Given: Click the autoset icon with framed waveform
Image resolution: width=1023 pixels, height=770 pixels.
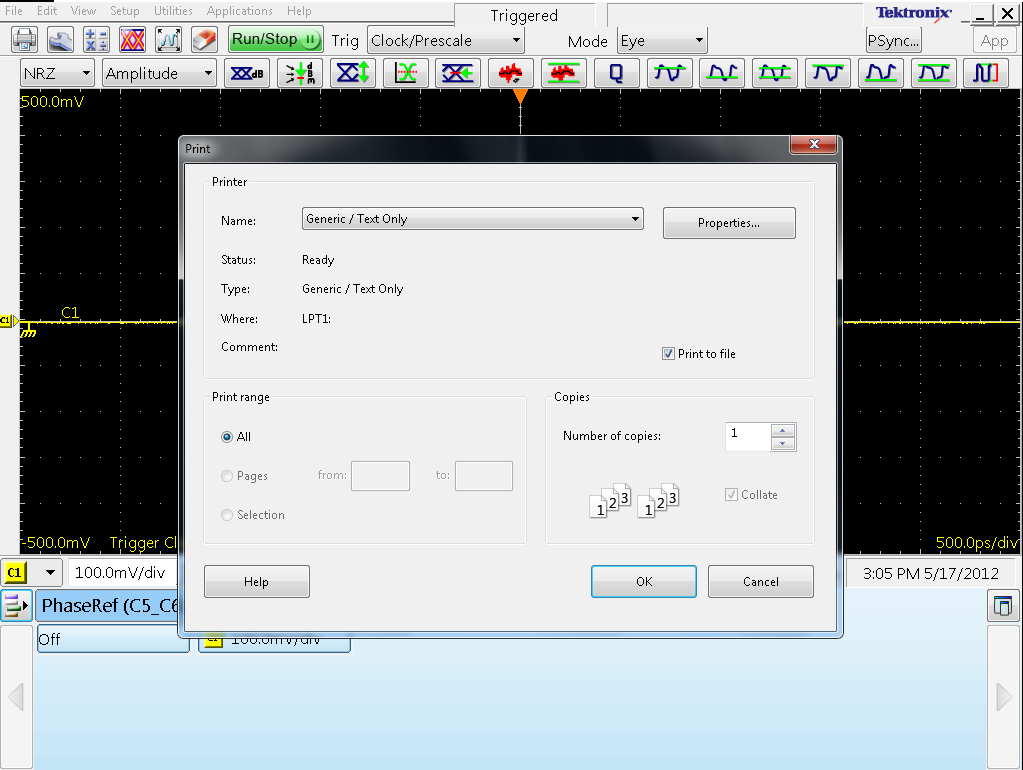Looking at the screenshot, I should [x=168, y=41].
